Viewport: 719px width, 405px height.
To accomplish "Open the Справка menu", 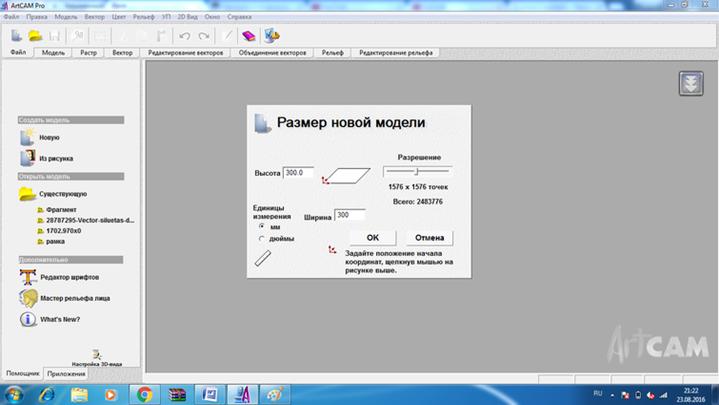I will (x=239, y=17).
